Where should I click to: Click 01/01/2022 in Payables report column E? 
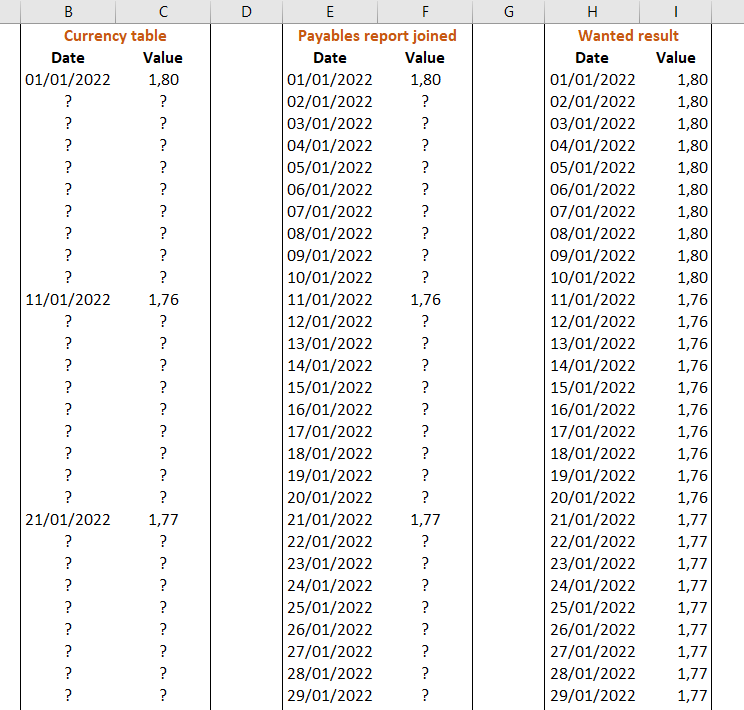pos(330,80)
